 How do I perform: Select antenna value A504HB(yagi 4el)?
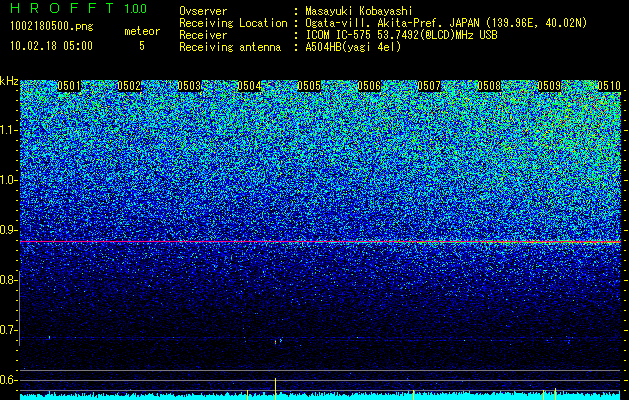[x=353, y=47]
